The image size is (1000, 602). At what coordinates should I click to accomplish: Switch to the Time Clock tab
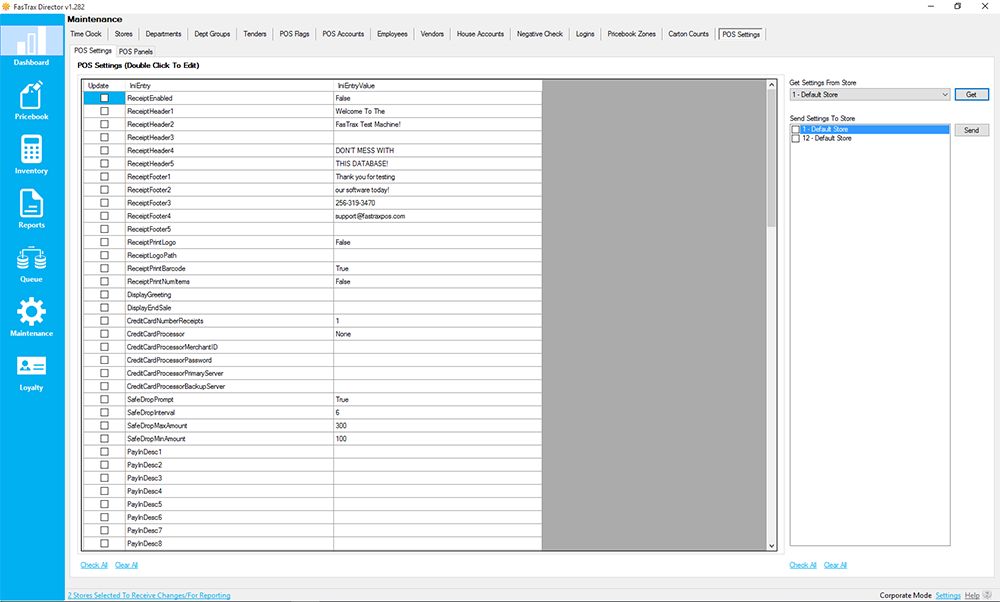[86, 34]
